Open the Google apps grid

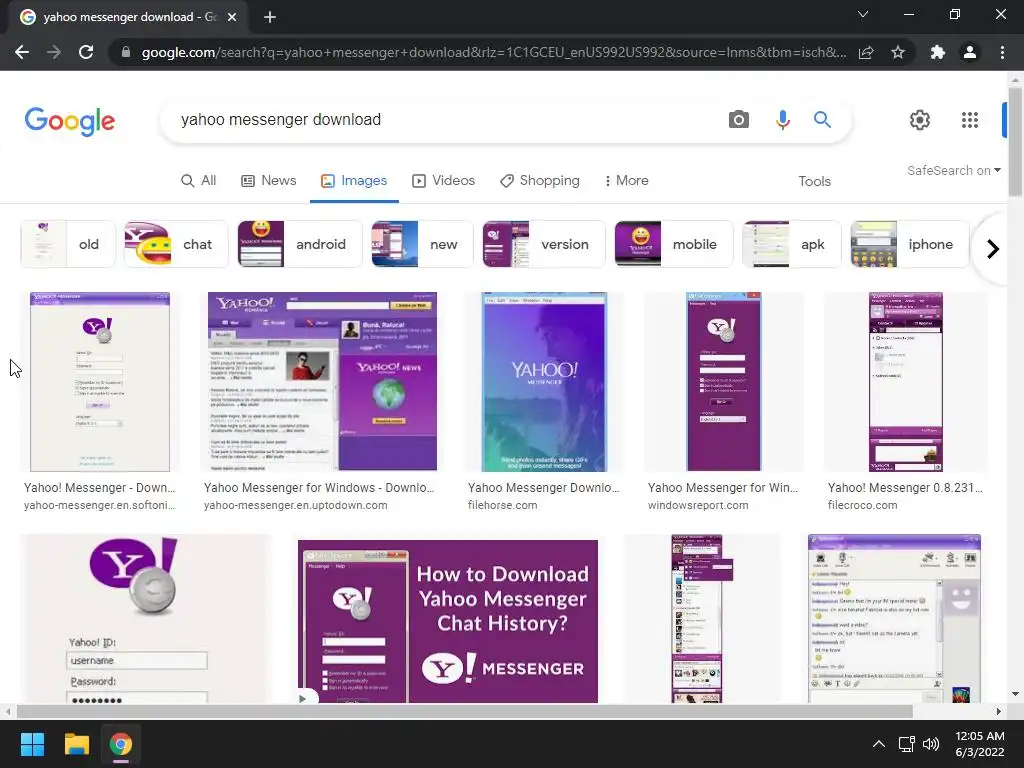pos(970,120)
